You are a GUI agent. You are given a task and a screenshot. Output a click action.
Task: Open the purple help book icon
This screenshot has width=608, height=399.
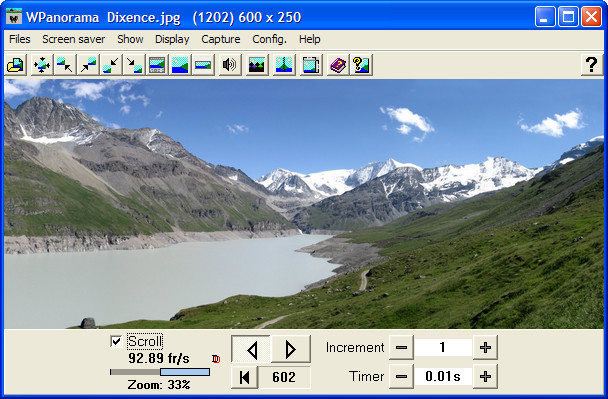click(338, 64)
